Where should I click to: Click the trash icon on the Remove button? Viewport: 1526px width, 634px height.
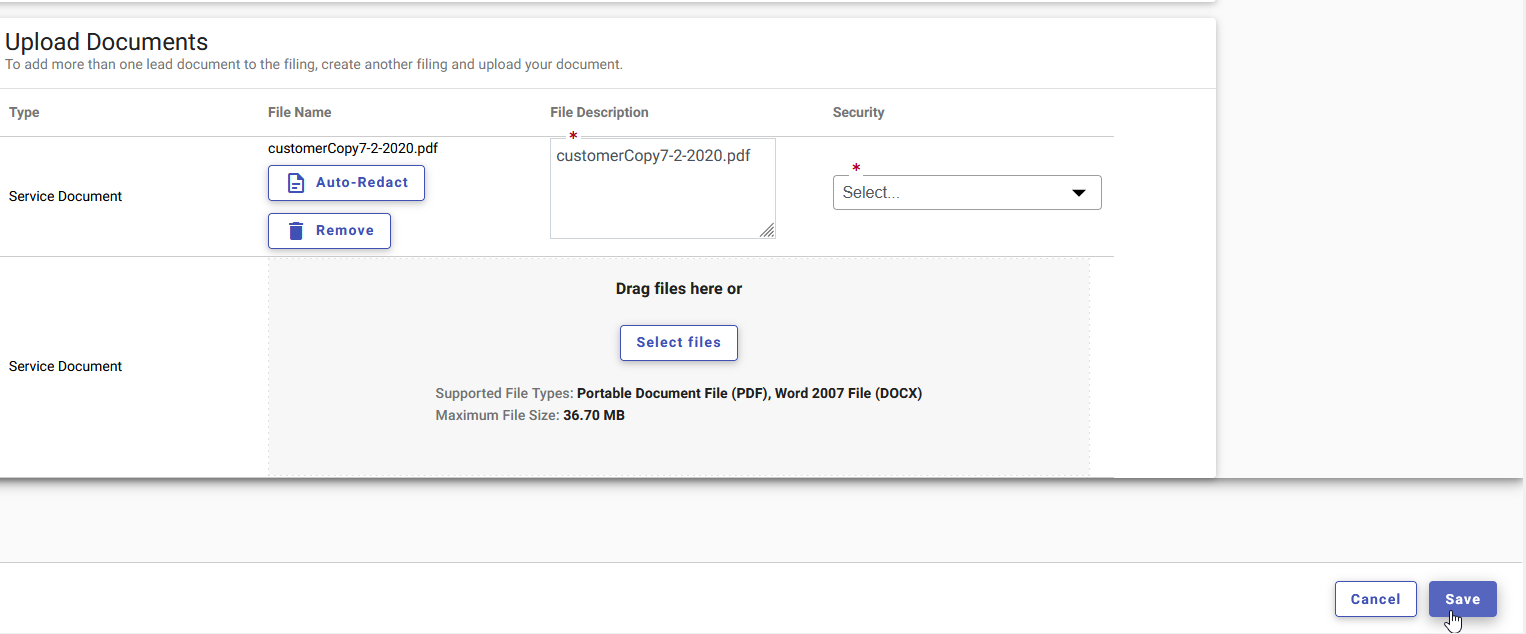tap(295, 230)
